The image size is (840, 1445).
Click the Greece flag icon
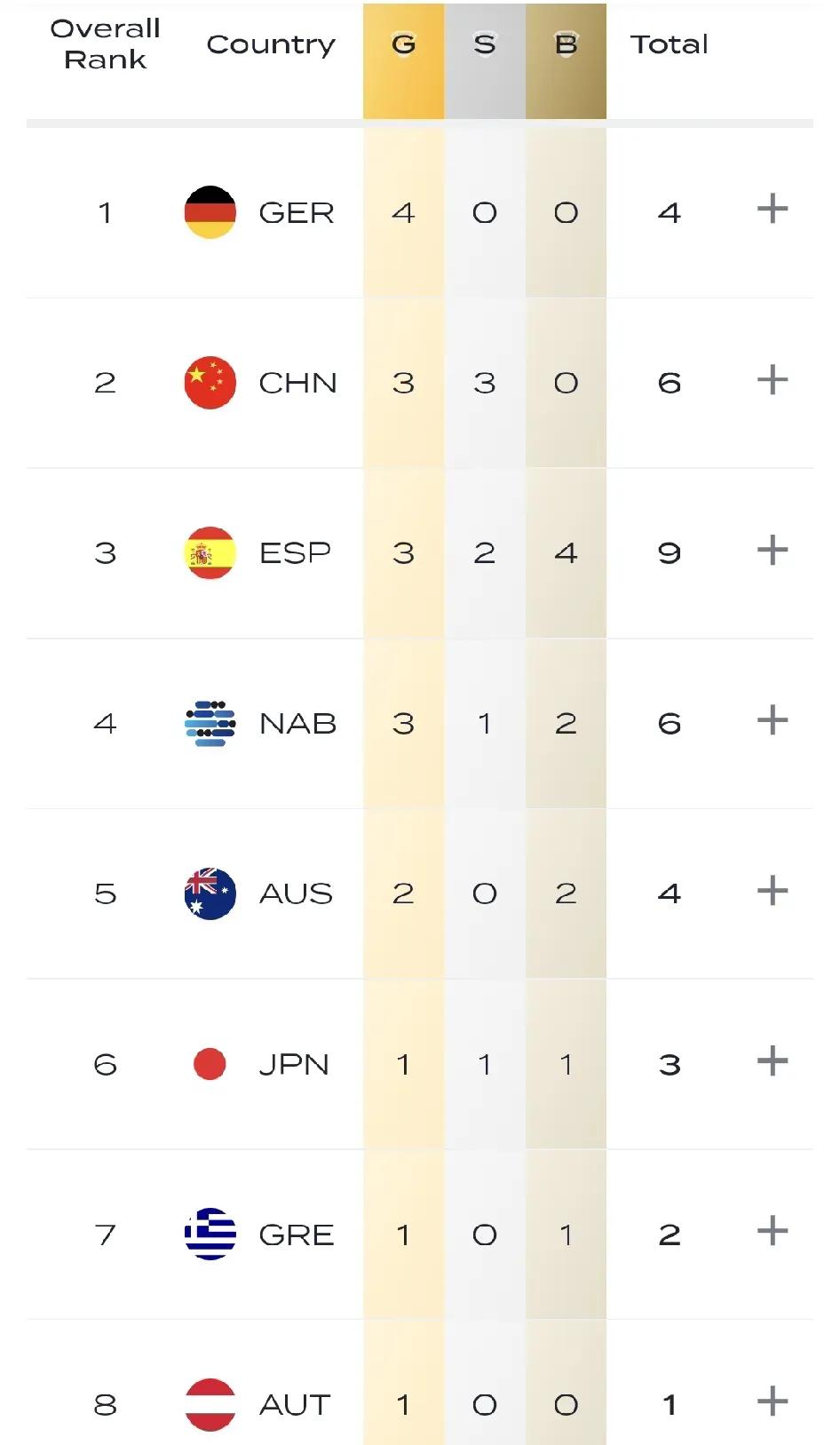210,1235
